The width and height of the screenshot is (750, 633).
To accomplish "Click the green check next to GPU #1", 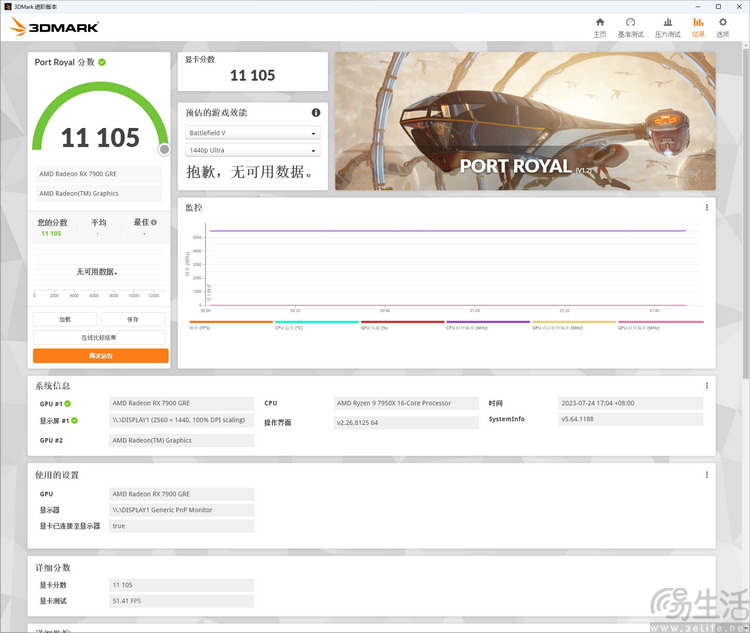I will coord(68,404).
